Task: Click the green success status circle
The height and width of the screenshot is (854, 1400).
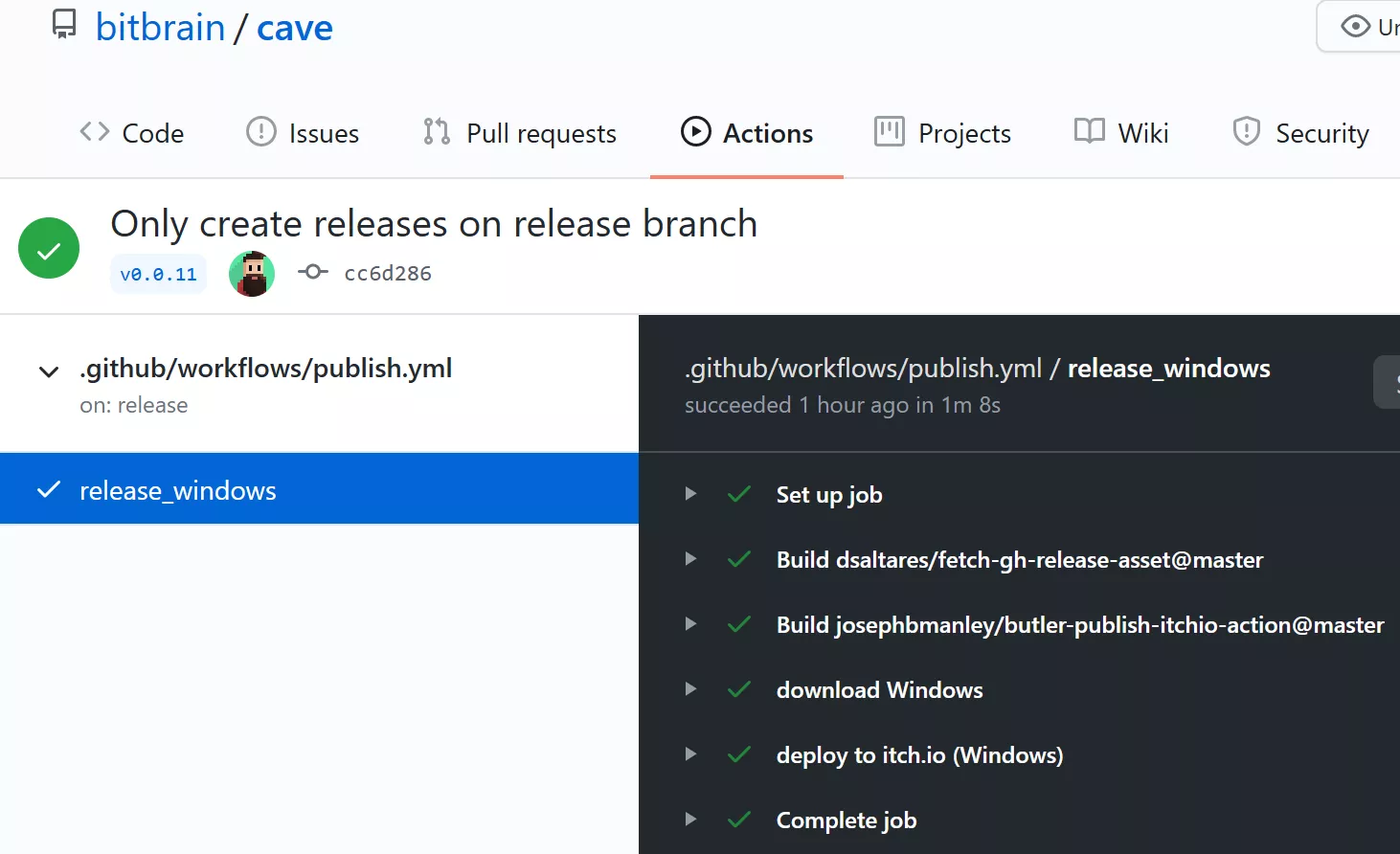Action: (49, 248)
